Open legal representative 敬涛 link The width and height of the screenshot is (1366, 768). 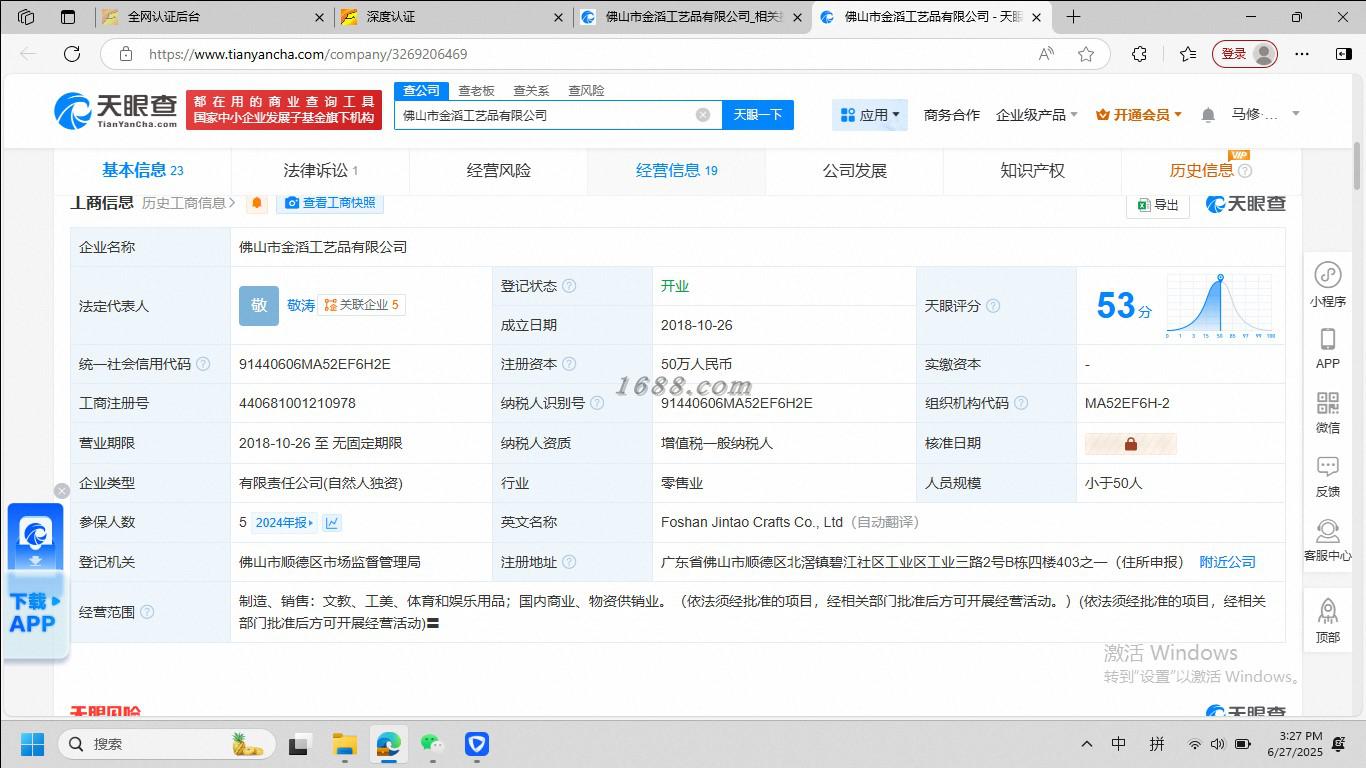(x=301, y=305)
